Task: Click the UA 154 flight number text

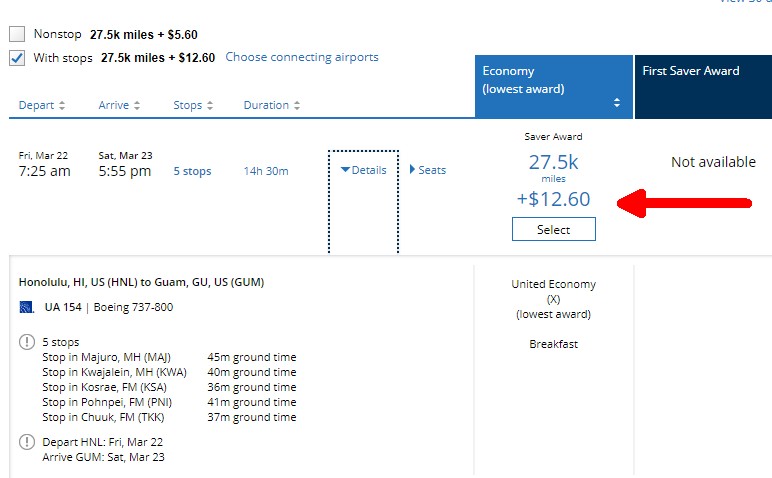Action: (62, 307)
